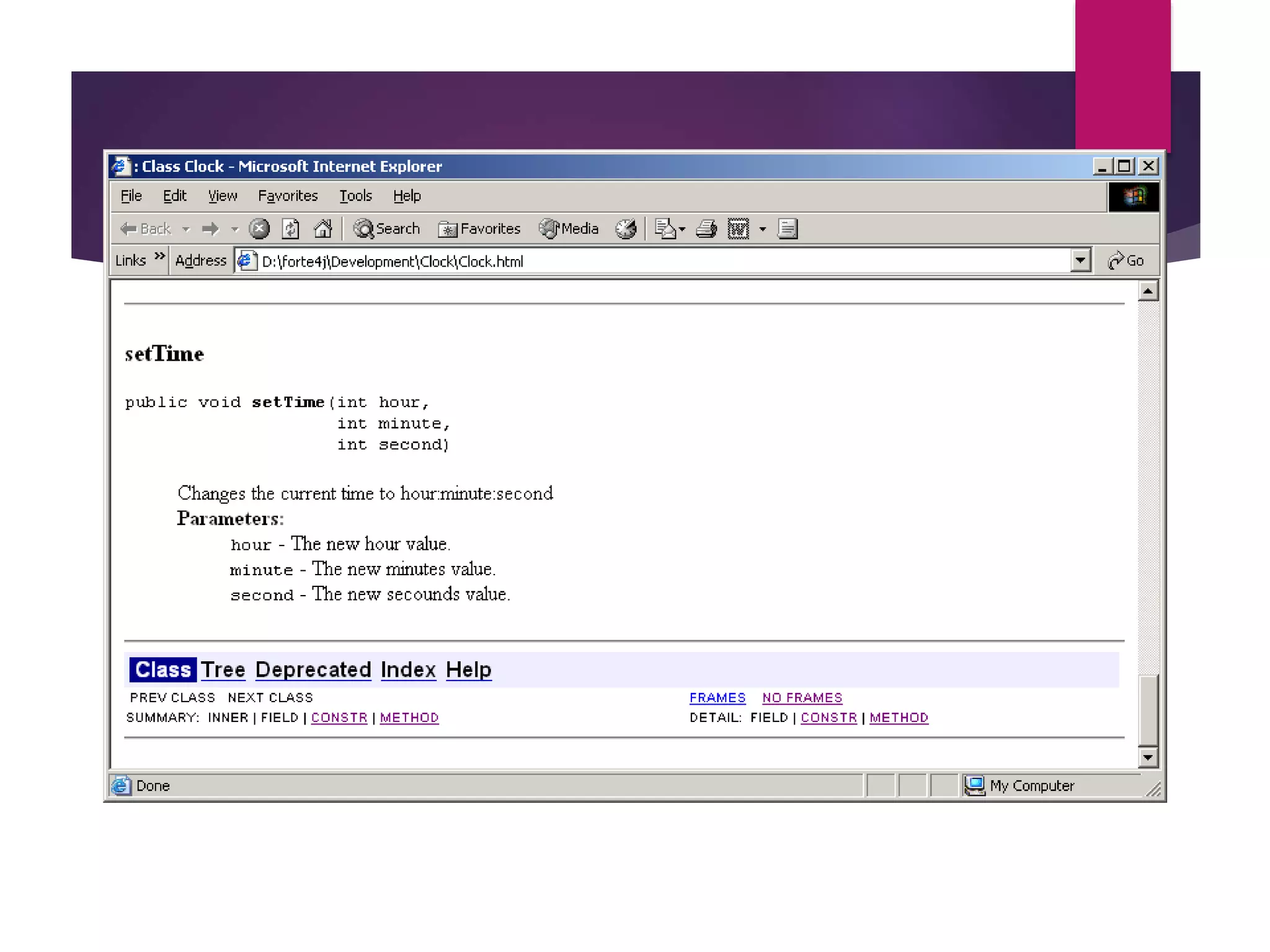Open the Index navigation link
Screen dimensions: 1270x952
pyautogui.click(x=408, y=670)
